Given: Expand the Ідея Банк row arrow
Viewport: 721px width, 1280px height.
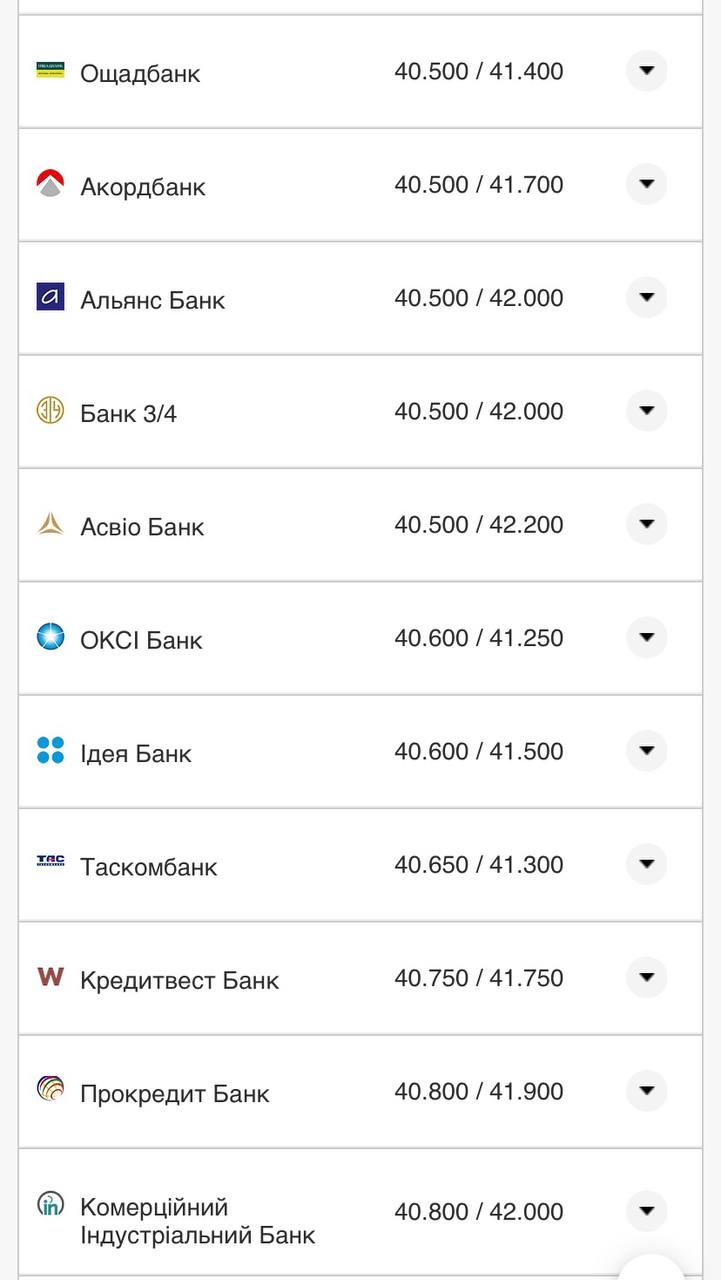Looking at the screenshot, I should point(646,751).
